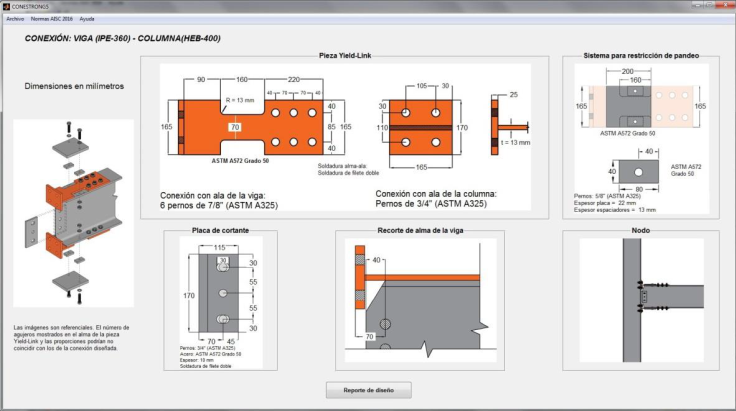Click the Pieza Yield-Link group title
Image resolution: width=736 pixels, height=411 pixels.
(x=345, y=56)
